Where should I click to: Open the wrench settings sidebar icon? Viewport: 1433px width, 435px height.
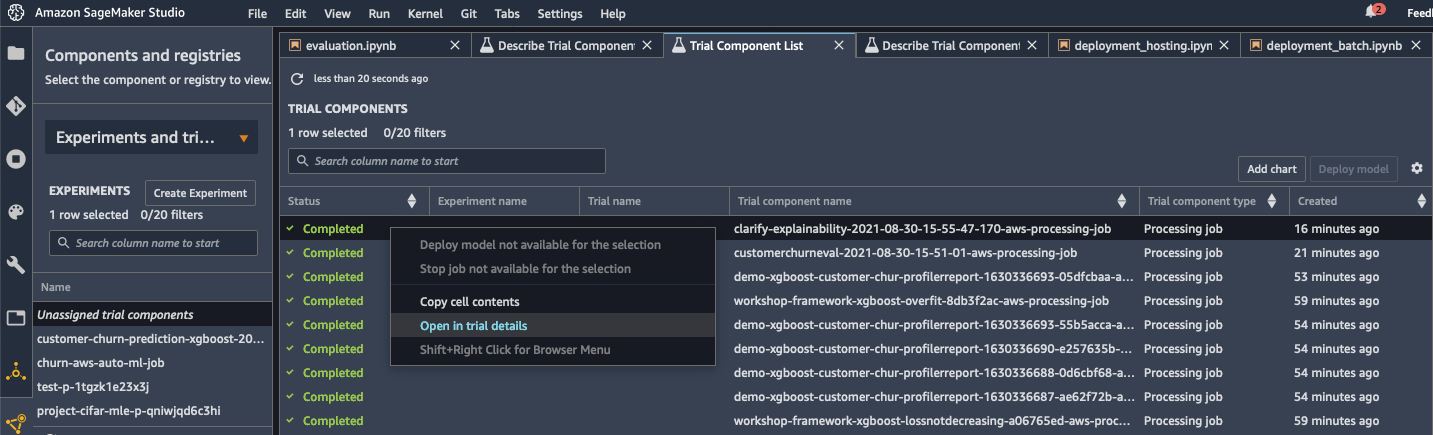pos(16,265)
